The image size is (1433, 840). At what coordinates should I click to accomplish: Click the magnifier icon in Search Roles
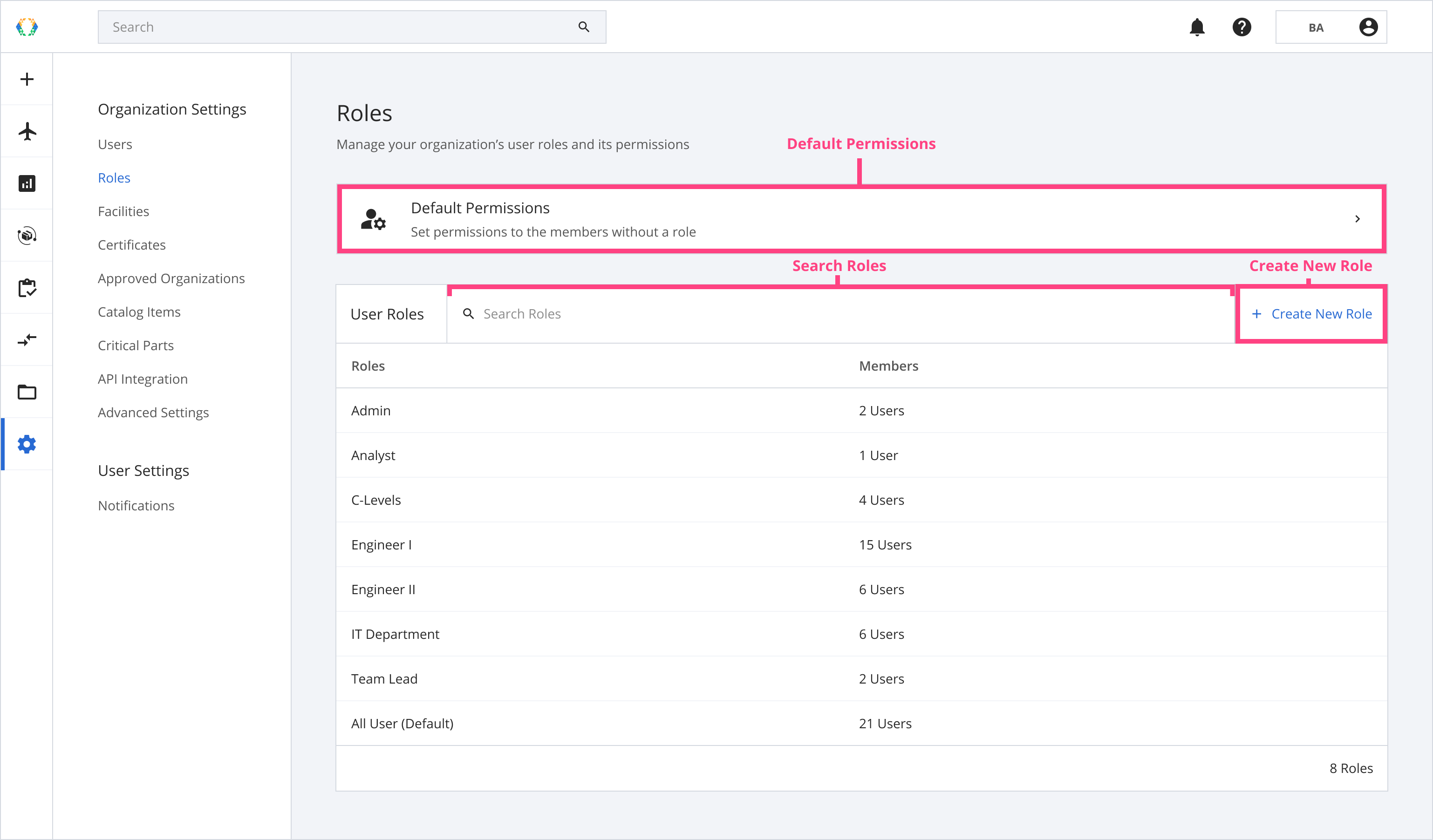468,314
